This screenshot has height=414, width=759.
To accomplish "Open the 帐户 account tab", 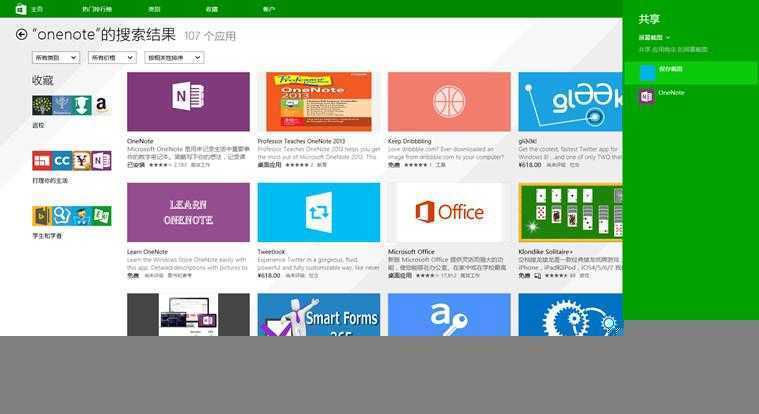I will coord(269,9).
